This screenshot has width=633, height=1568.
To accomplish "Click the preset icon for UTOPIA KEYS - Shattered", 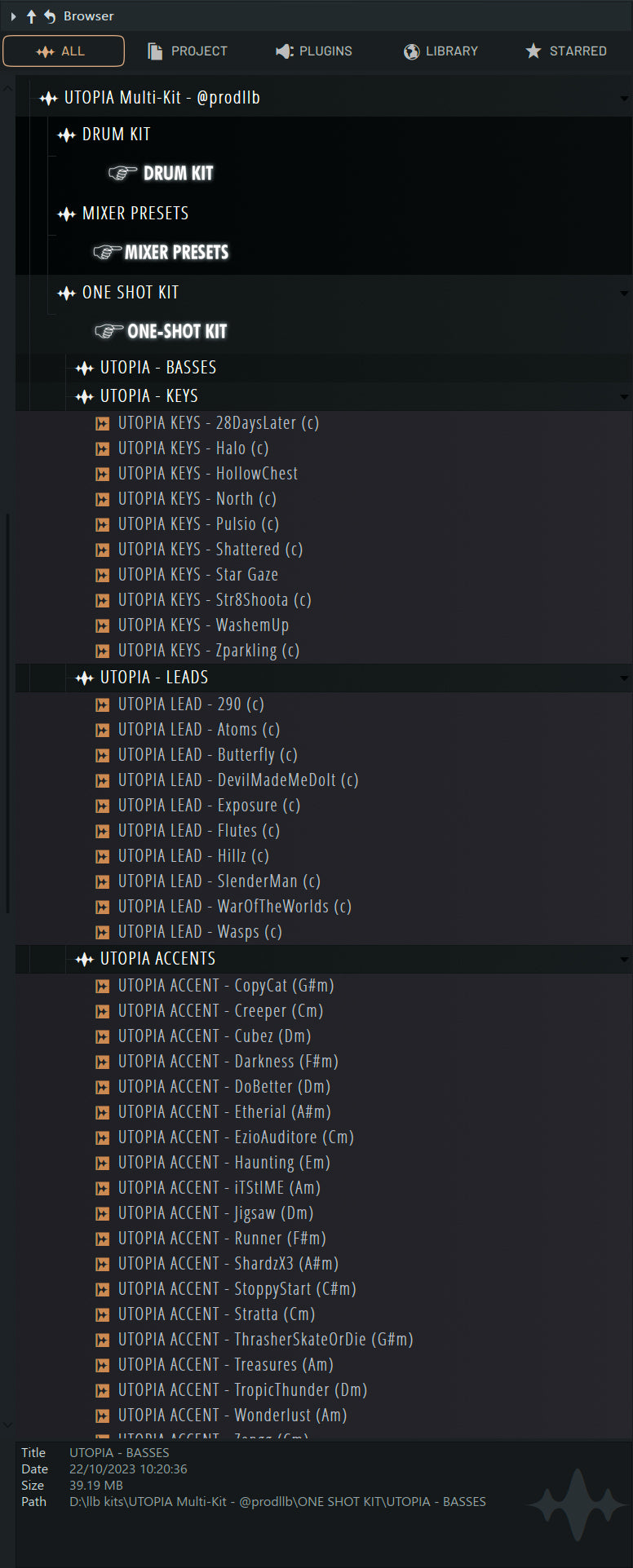I will (103, 550).
